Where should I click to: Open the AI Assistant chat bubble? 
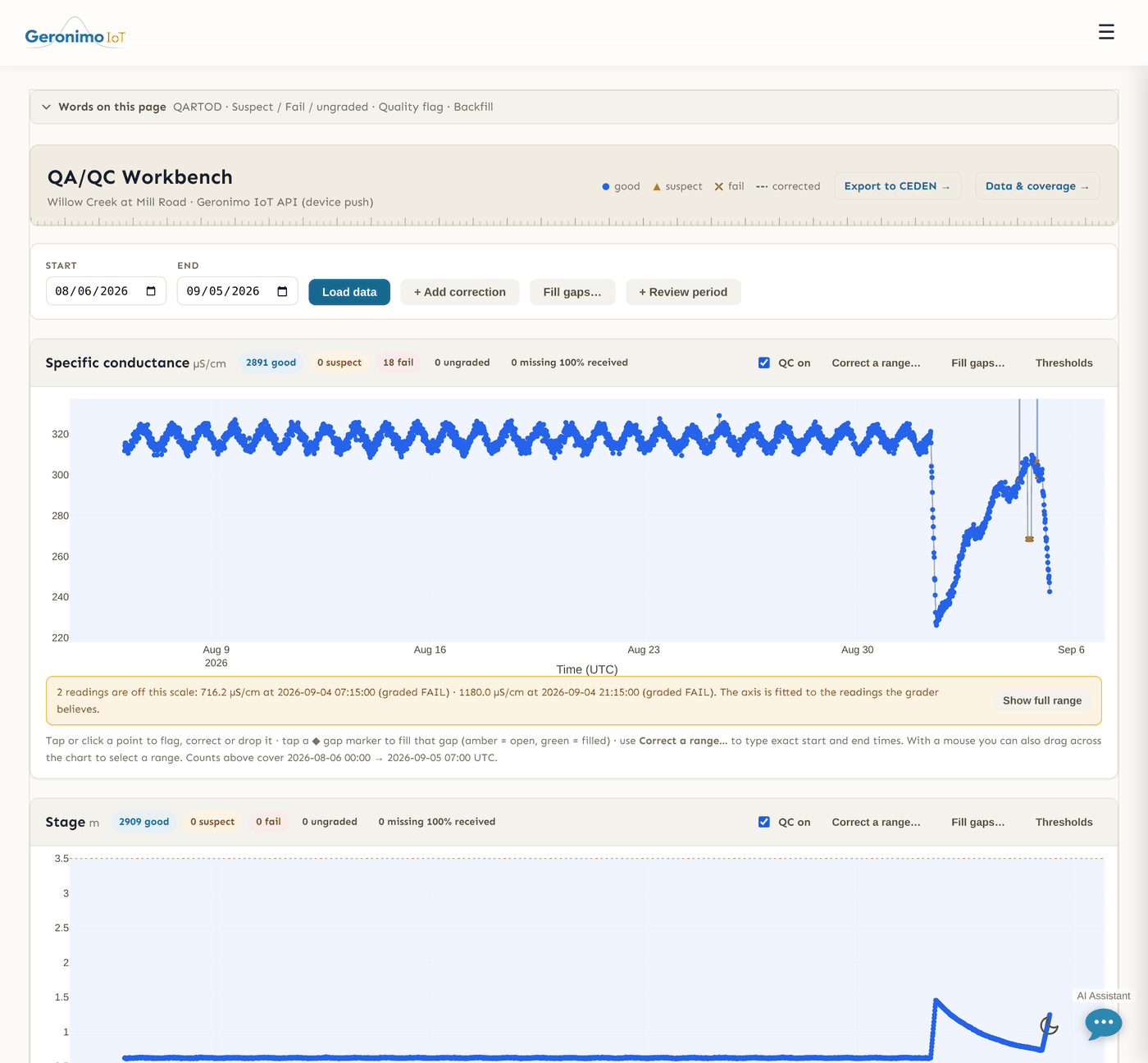pos(1103,1023)
